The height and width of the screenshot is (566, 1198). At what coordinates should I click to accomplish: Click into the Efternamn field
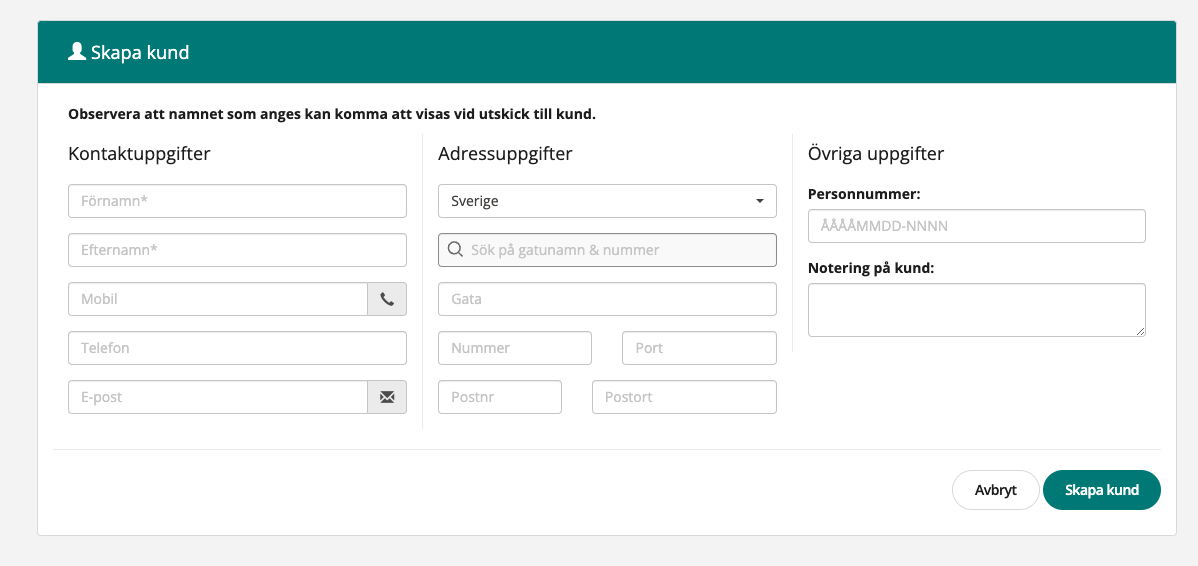click(237, 250)
